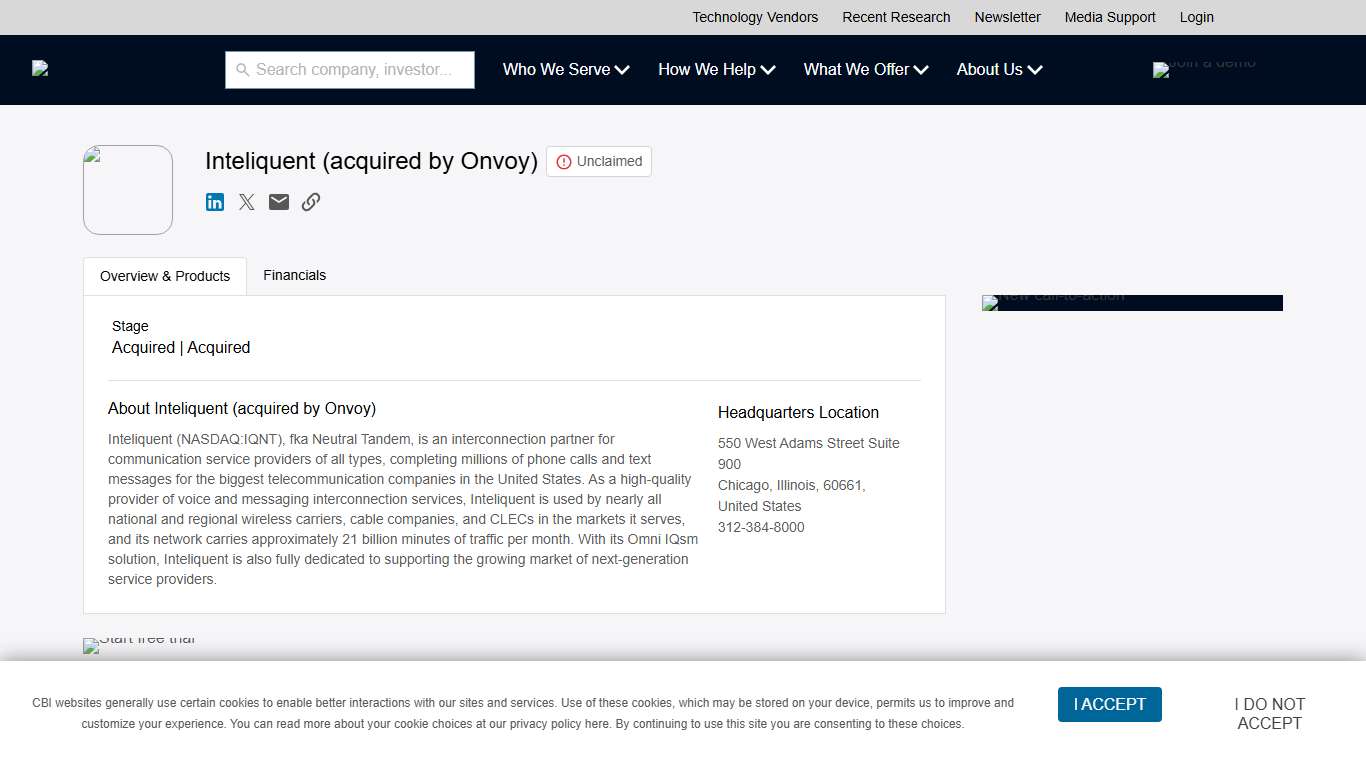The width and height of the screenshot is (1366, 768).
Task: Click the Newsletter menu item
Action: click(x=1007, y=17)
